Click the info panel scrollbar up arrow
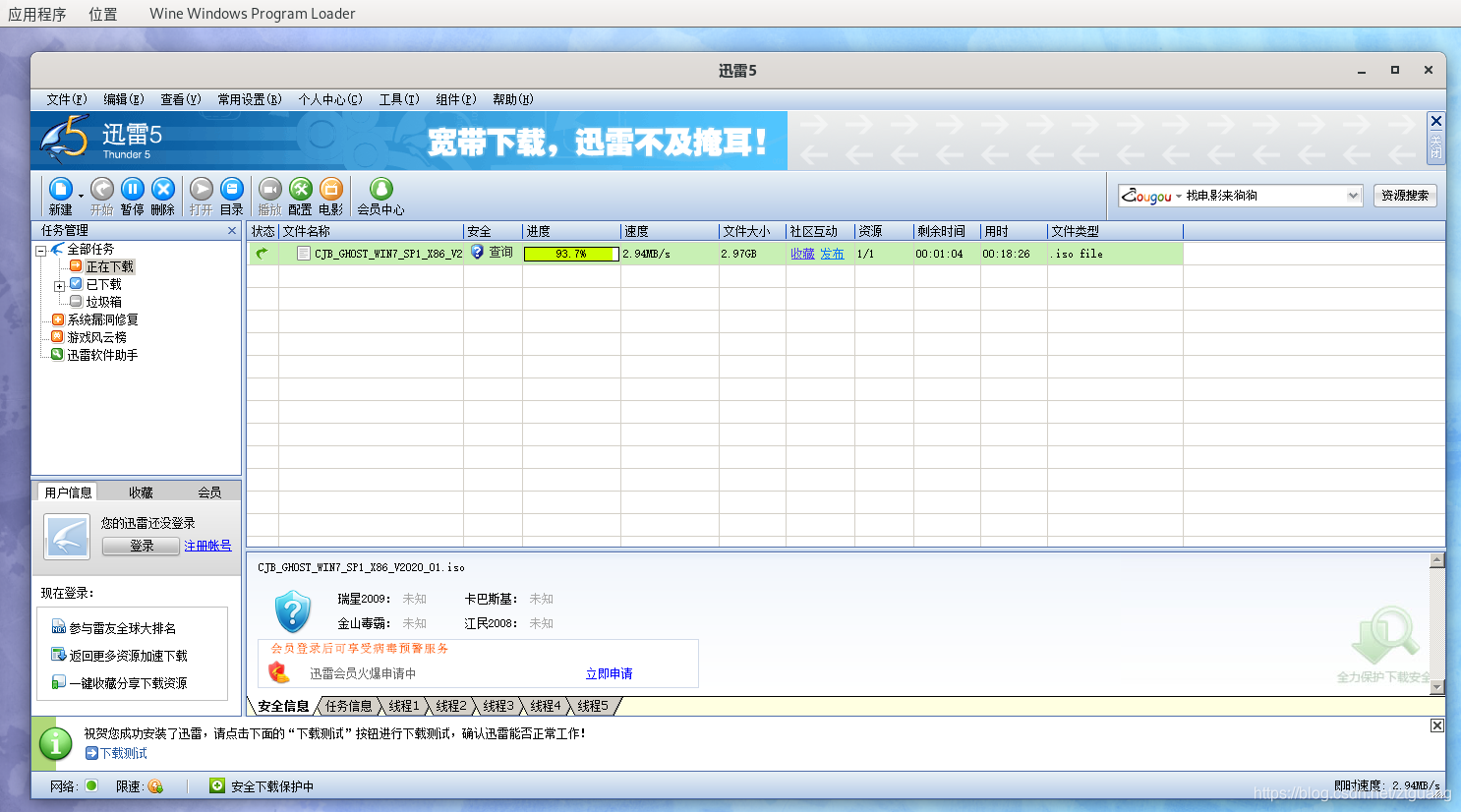The image size is (1461, 812). pyautogui.click(x=1436, y=560)
